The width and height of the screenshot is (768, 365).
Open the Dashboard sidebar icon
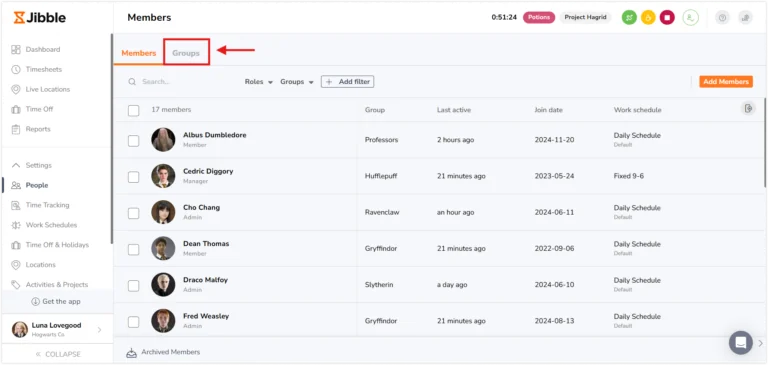16,49
